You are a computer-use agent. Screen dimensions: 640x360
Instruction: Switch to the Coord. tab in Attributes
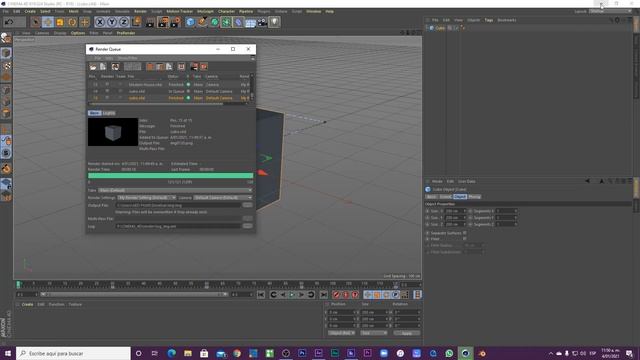tap(445, 197)
